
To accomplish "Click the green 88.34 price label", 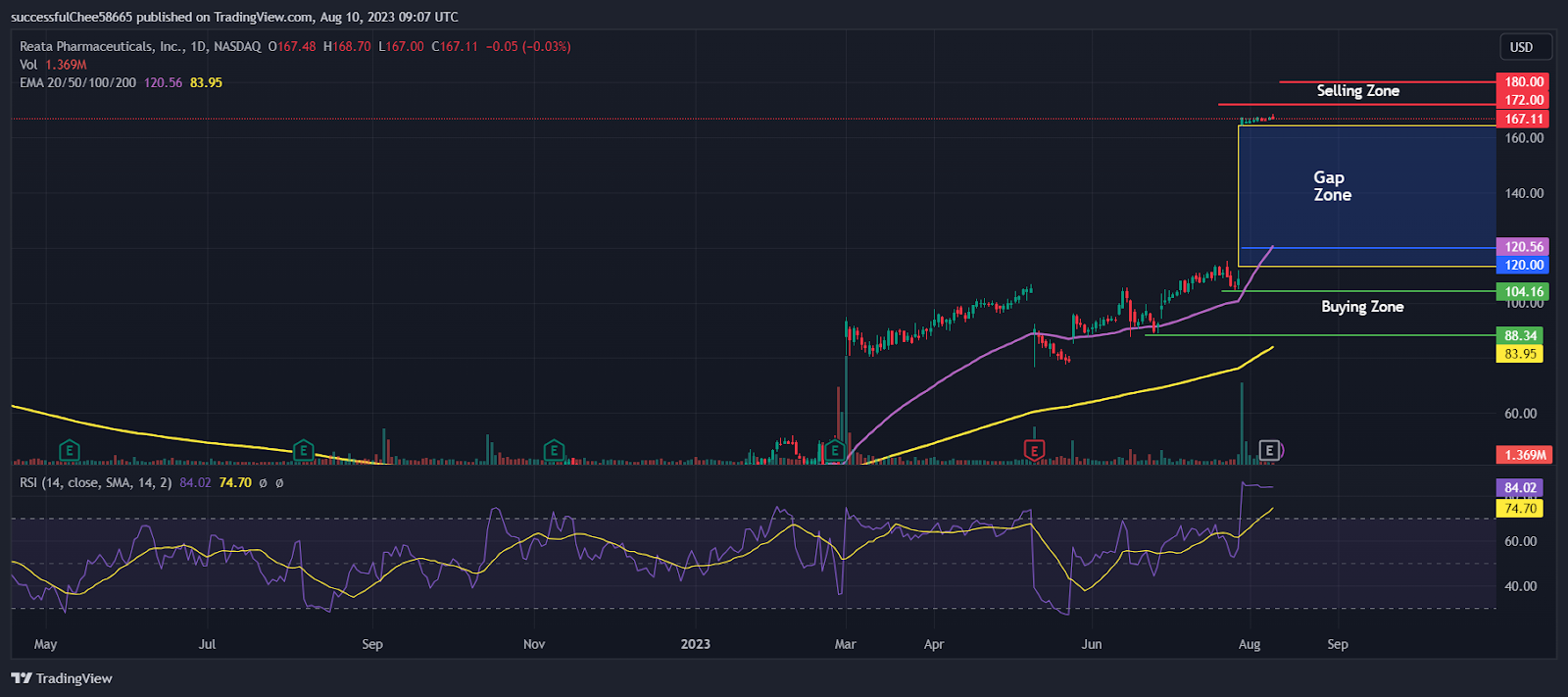I will click(1520, 335).
